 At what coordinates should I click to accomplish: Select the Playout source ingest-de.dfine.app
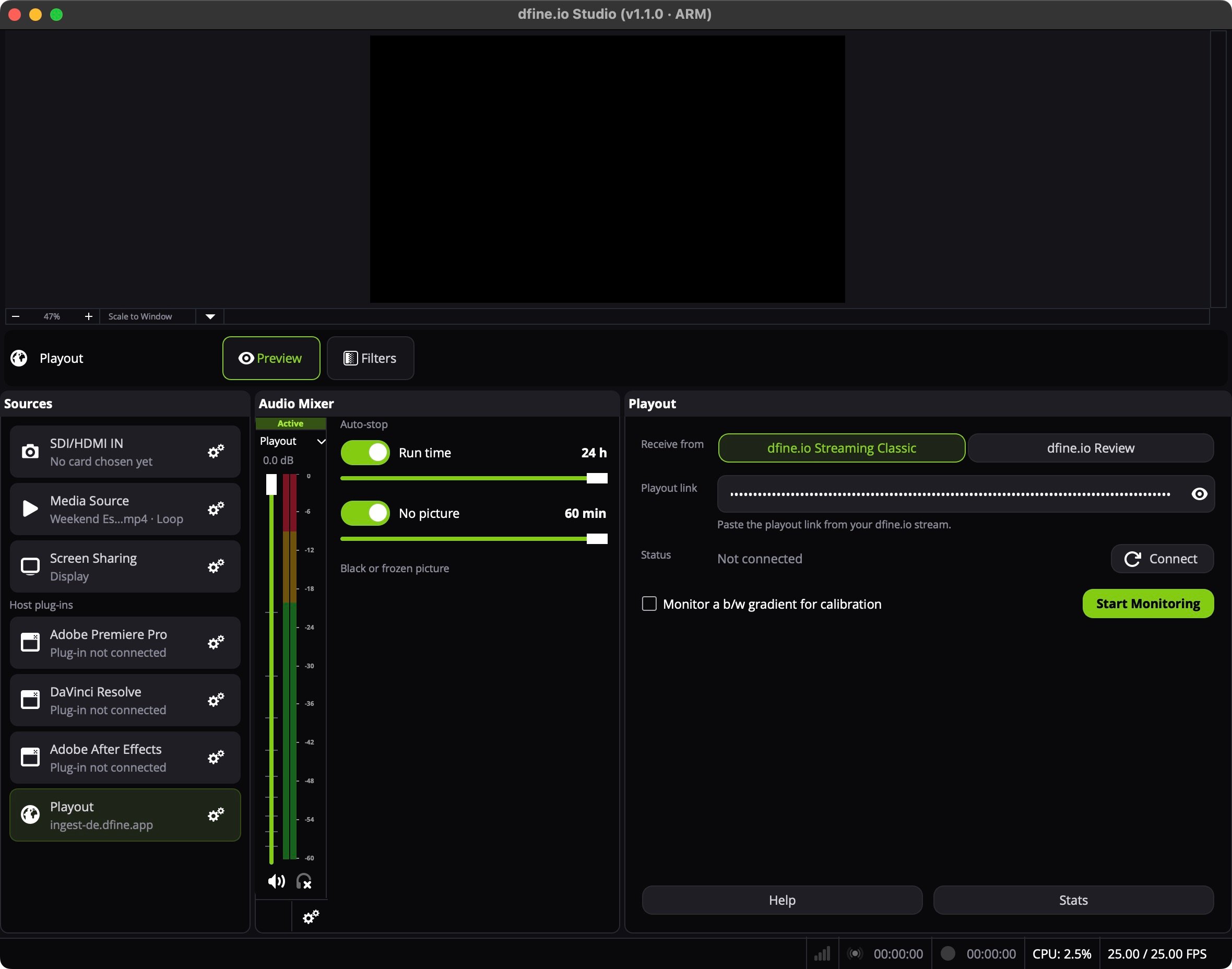pyautogui.click(x=125, y=814)
